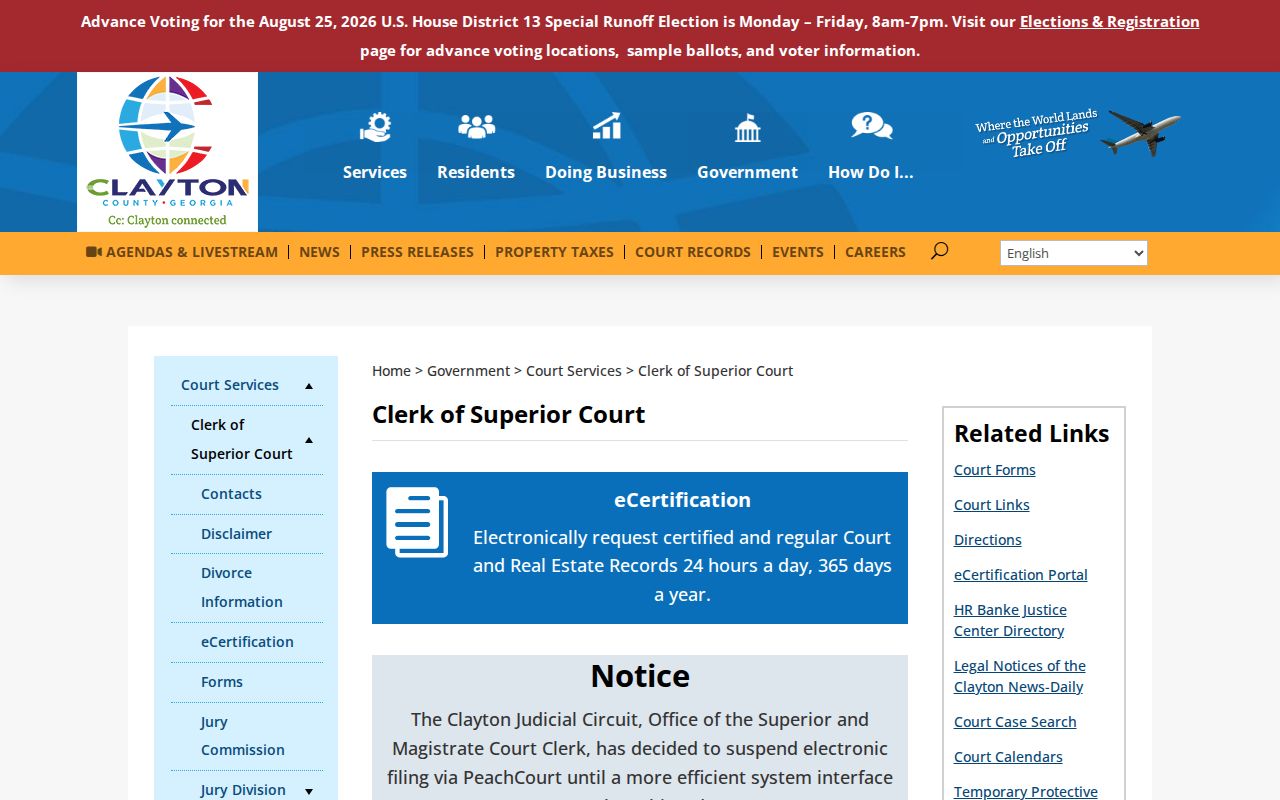The width and height of the screenshot is (1280, 800).
Task: Open the English language dropdown
Action: point(1073,253)
